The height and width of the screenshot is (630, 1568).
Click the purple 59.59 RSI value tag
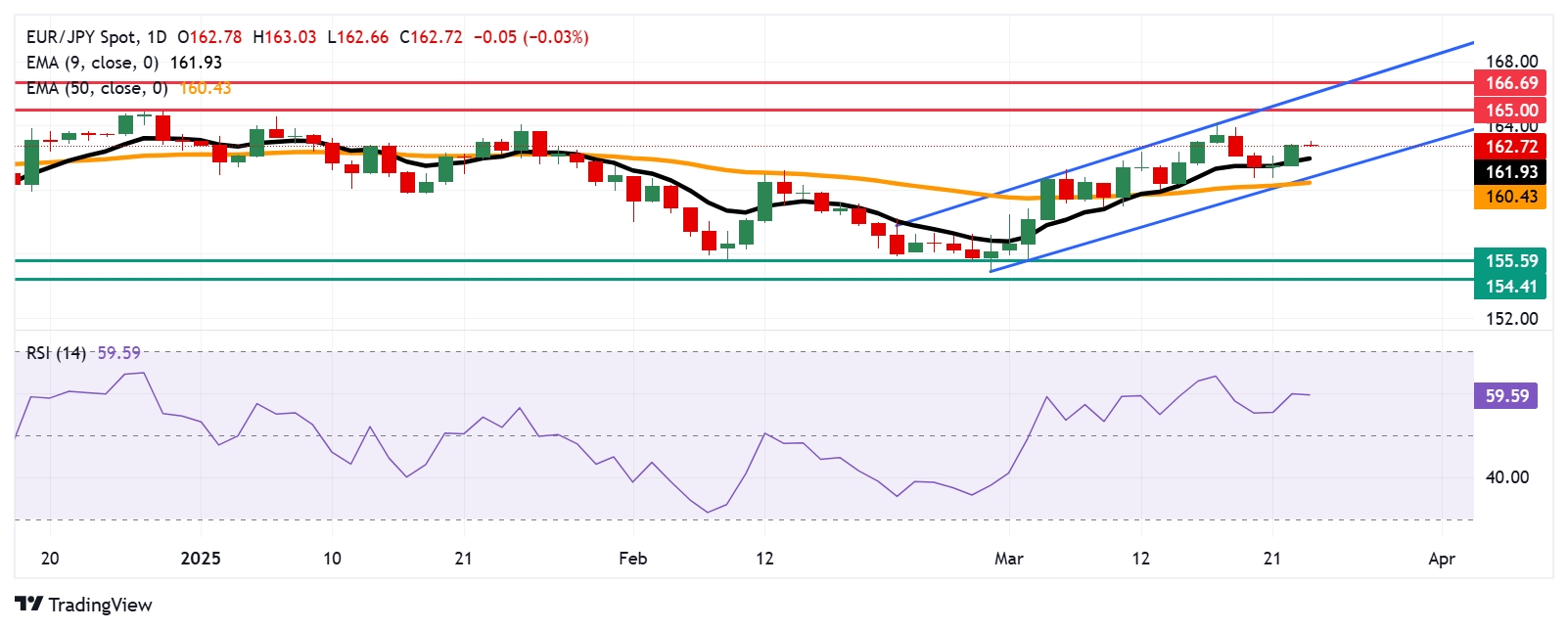[x=1506, y=396]
